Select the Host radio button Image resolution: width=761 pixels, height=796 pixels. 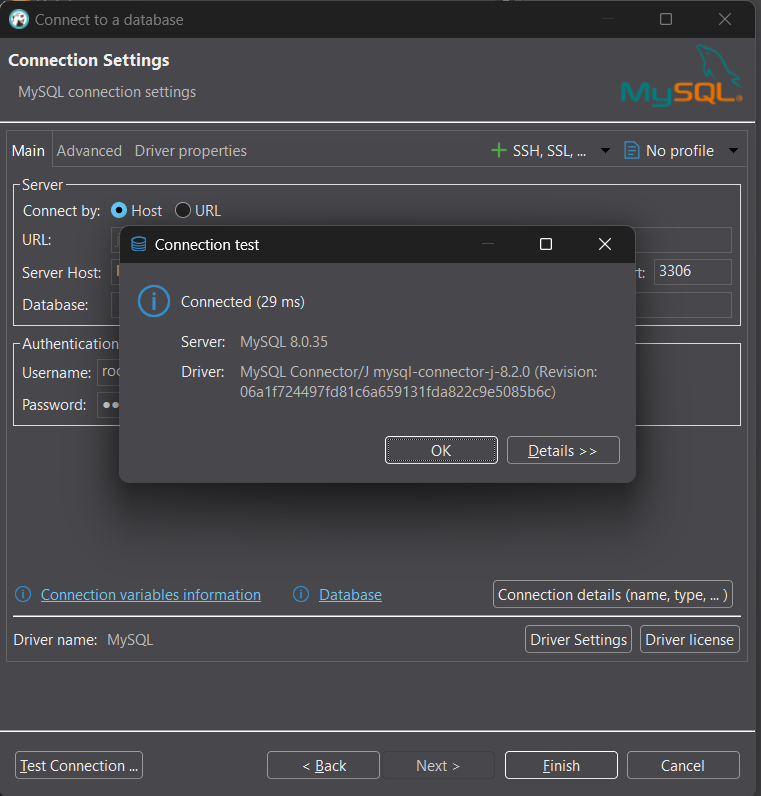(x=119, y=210)
